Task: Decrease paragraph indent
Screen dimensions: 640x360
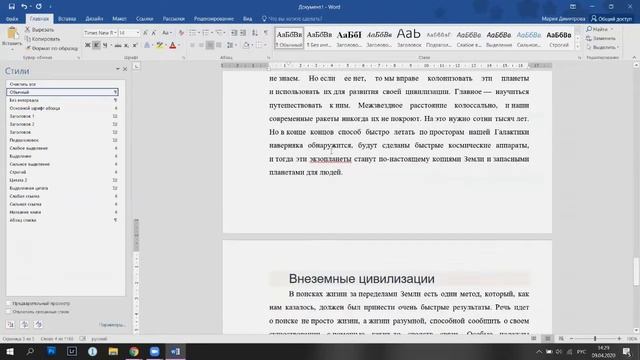Action: (x=234, y=33)
